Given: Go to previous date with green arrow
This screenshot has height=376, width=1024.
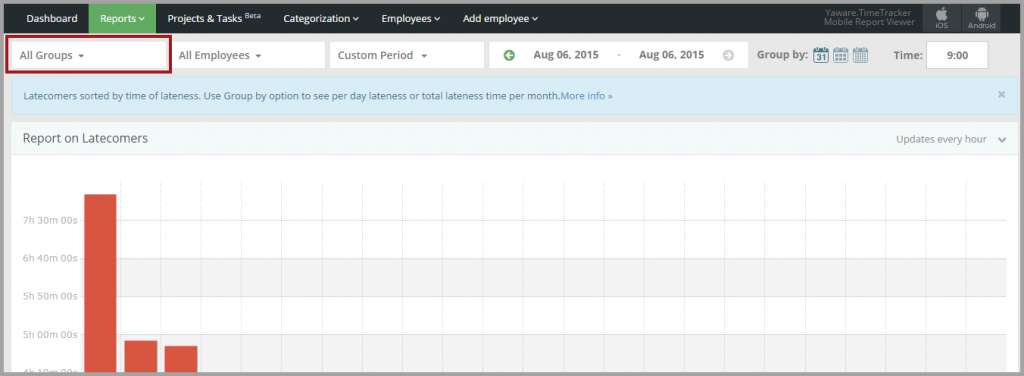Looking at the screenshot, I should pos(509,55).
